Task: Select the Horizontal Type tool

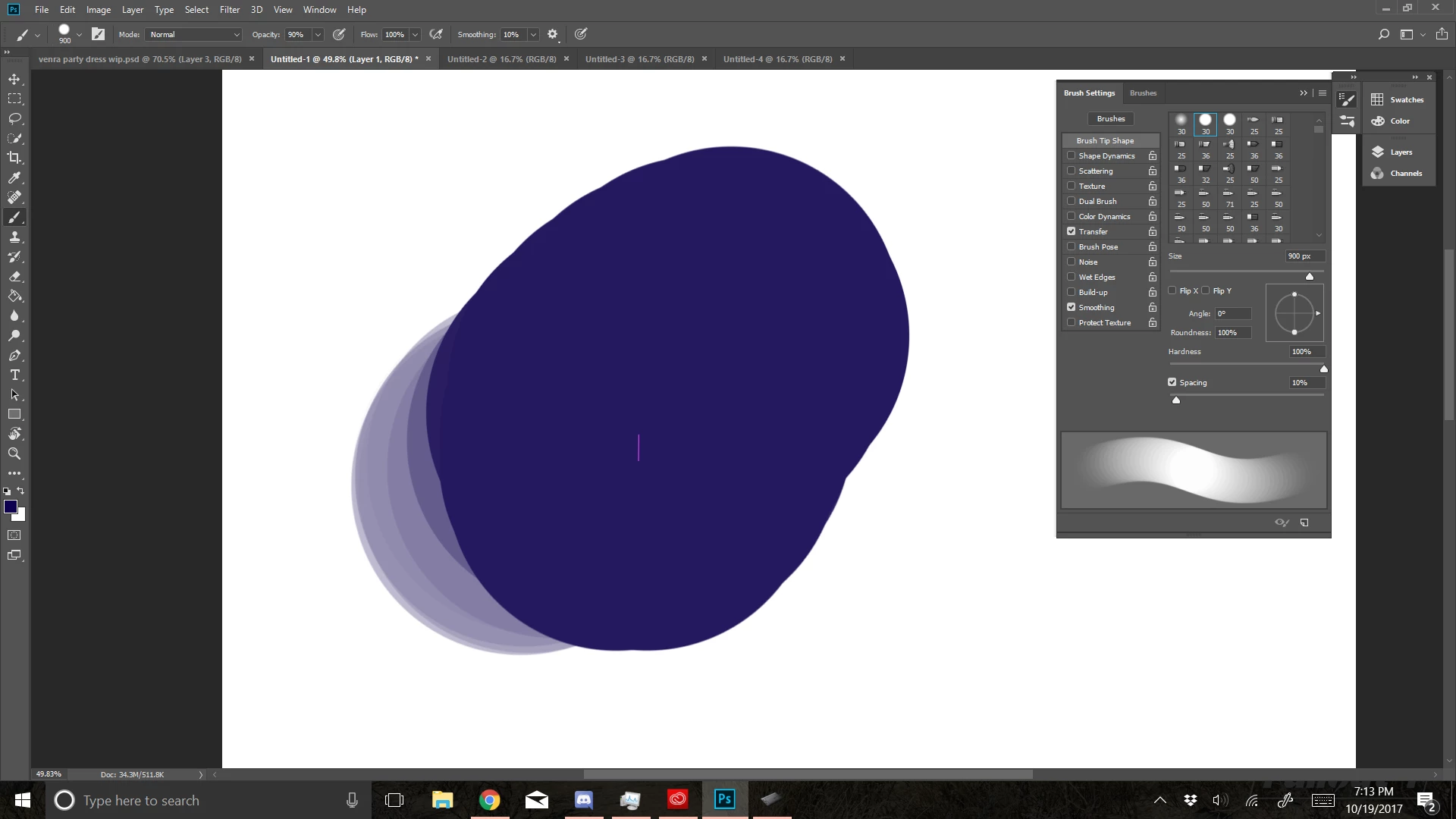Action: (14, 375)
